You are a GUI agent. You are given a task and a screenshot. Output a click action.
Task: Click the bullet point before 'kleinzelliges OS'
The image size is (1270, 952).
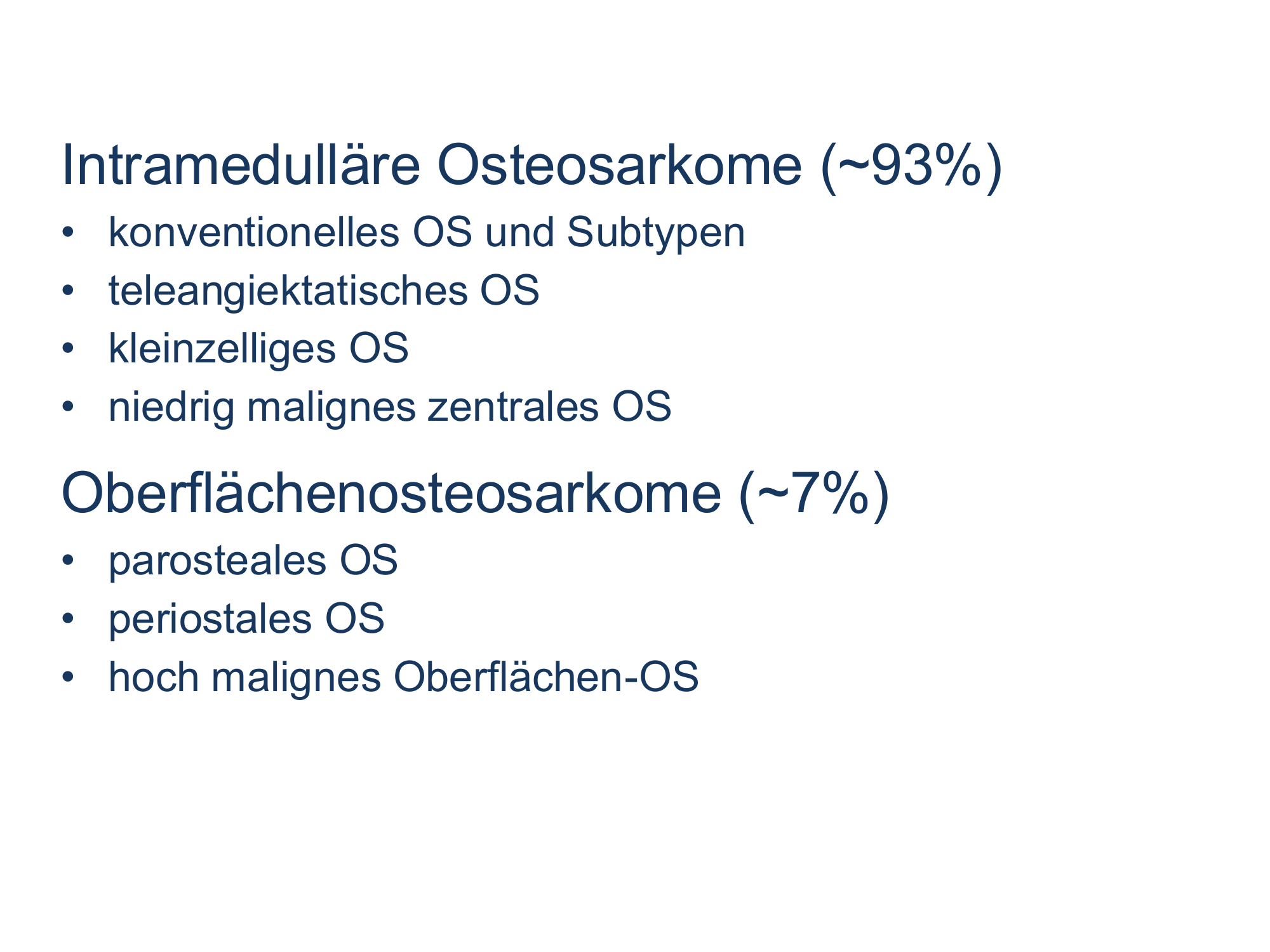pyautogui.click(x=68, y=349)
